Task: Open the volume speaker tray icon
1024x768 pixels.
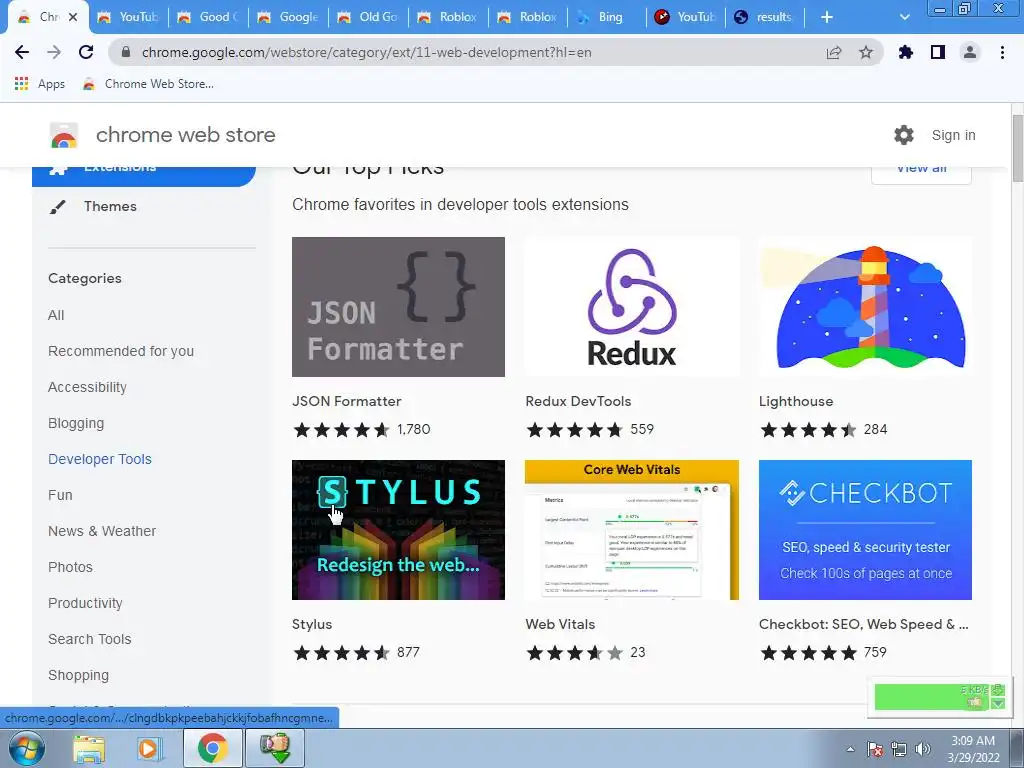Action: (923, 749)
